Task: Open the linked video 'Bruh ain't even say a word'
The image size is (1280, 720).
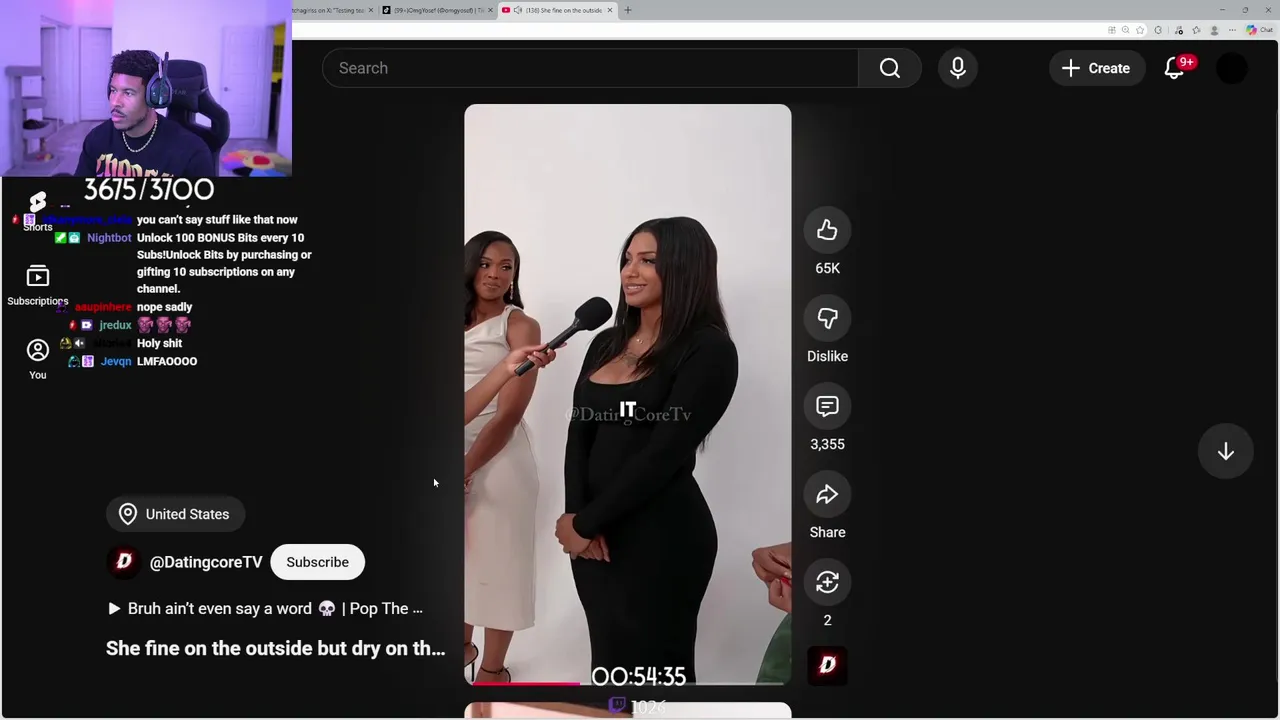Action: (x=265, y=608)
